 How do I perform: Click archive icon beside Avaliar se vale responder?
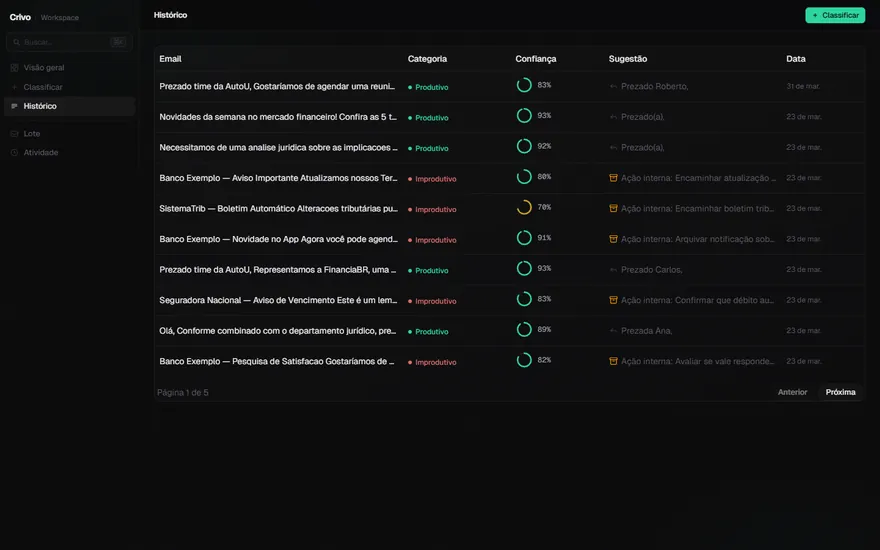pyautogui.click(x=613, y=361)
